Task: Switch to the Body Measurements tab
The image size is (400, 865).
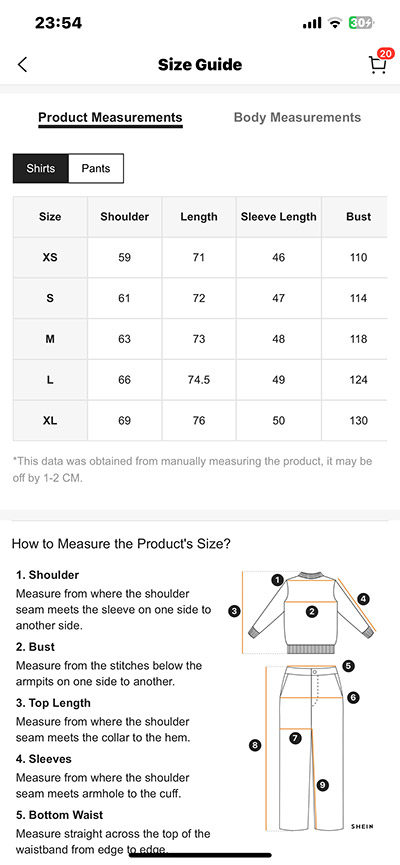Action: coord(297,118)
